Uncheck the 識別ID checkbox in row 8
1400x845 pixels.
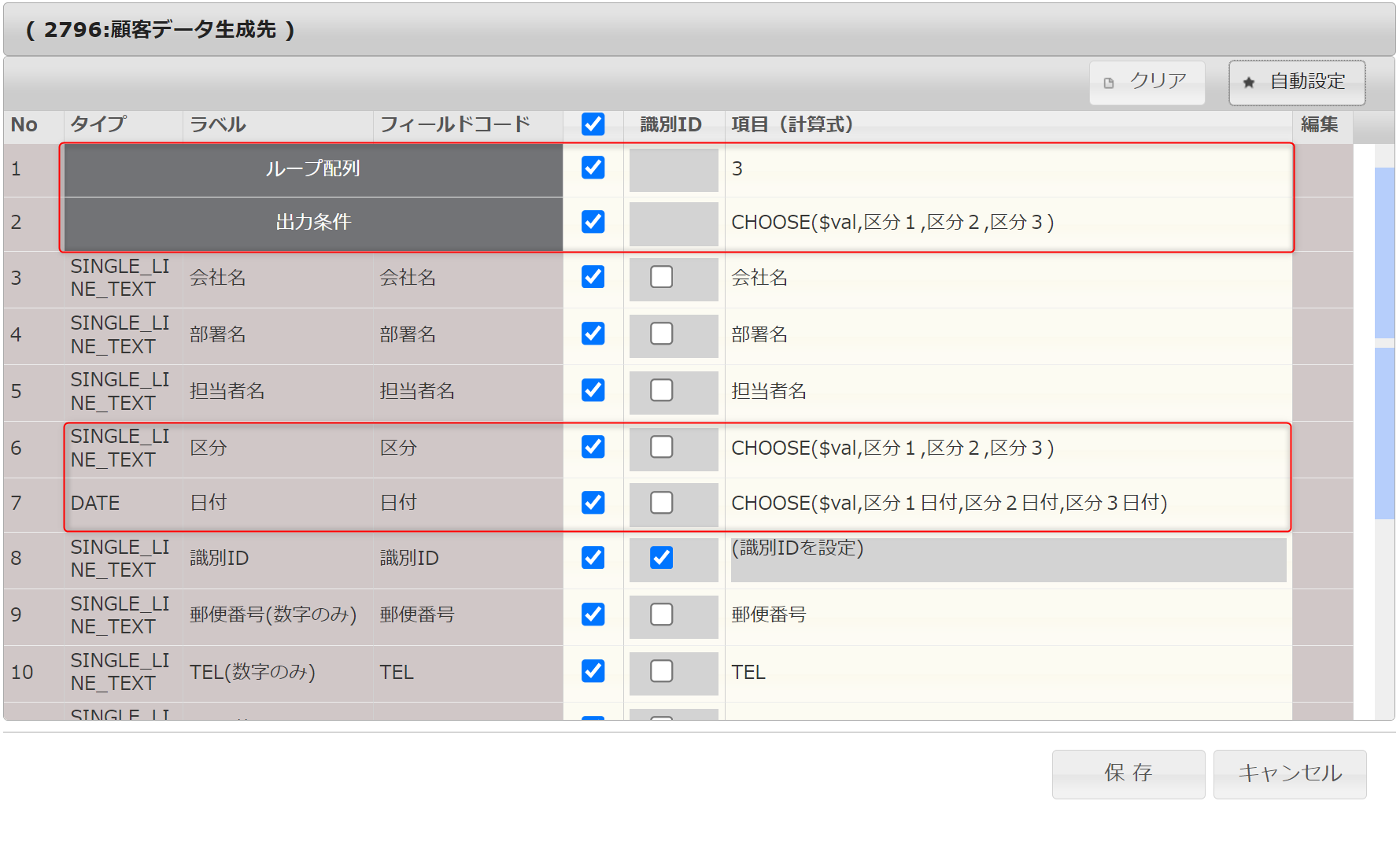click(662, 558)
